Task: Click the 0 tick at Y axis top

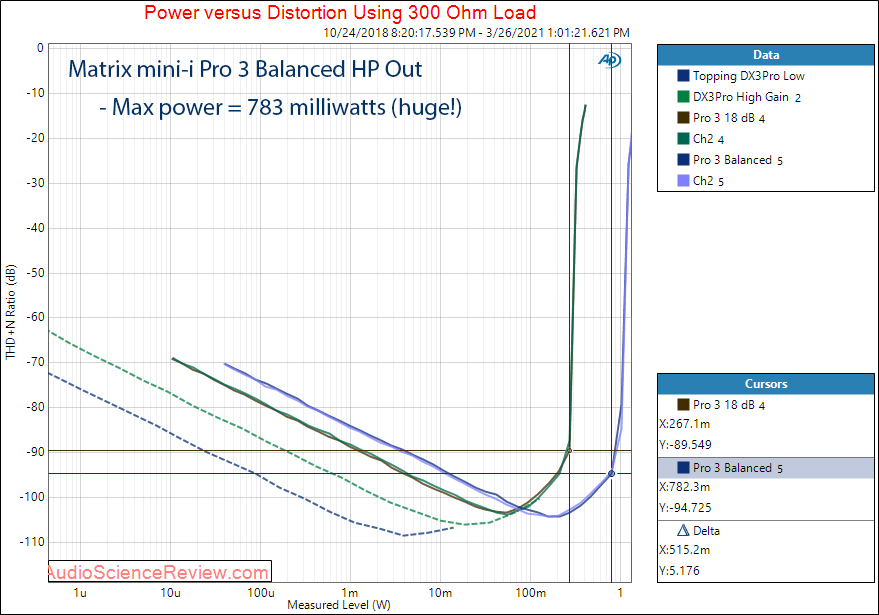Action: point(40,48)
